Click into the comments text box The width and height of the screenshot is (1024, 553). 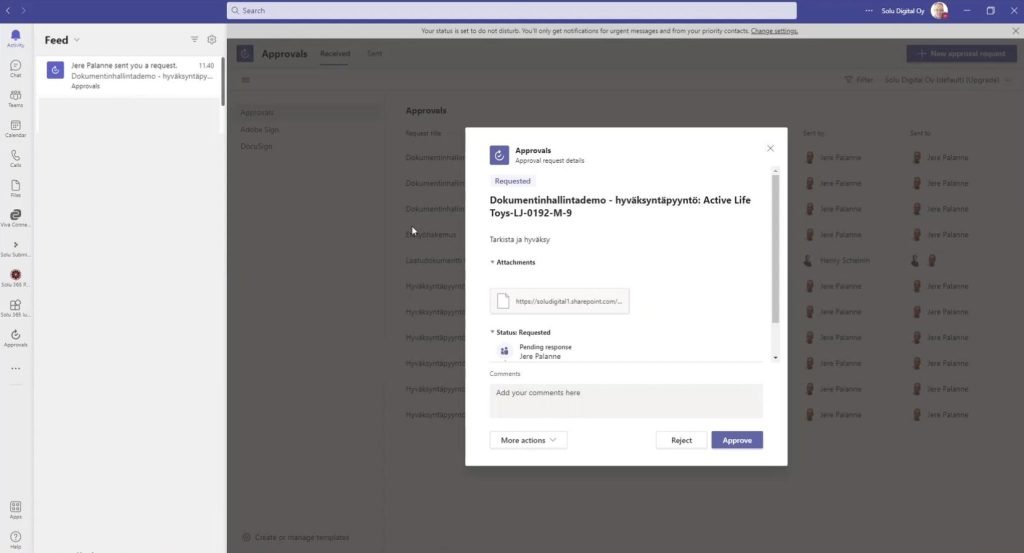coord(625,400)
